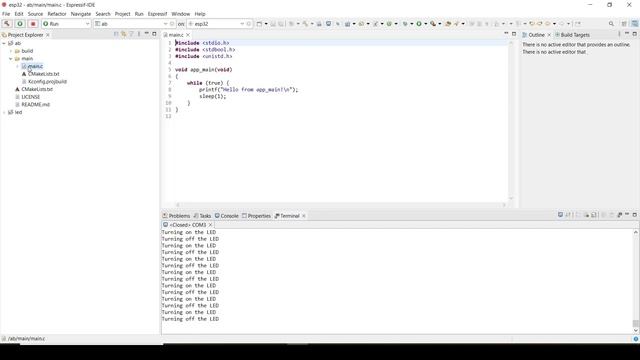The image size is (640, 360).
Task: Close the Closed COM3 terminal tab
Action: pyautogui.click(x=211, y=225)
